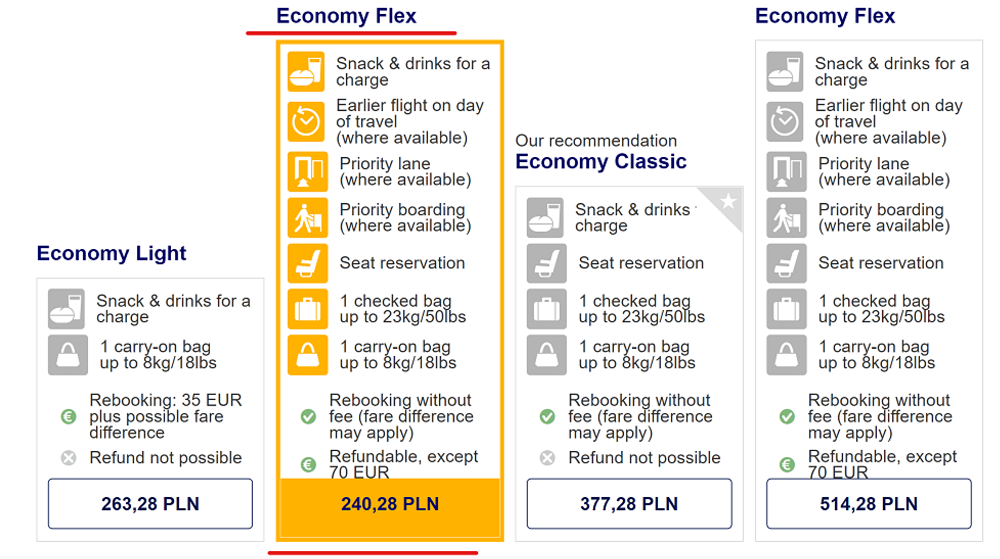The height and width of the screenshot is (559, 1000).
Task: Open the underlined Economy Flex heading
Action: pos(346,16)
